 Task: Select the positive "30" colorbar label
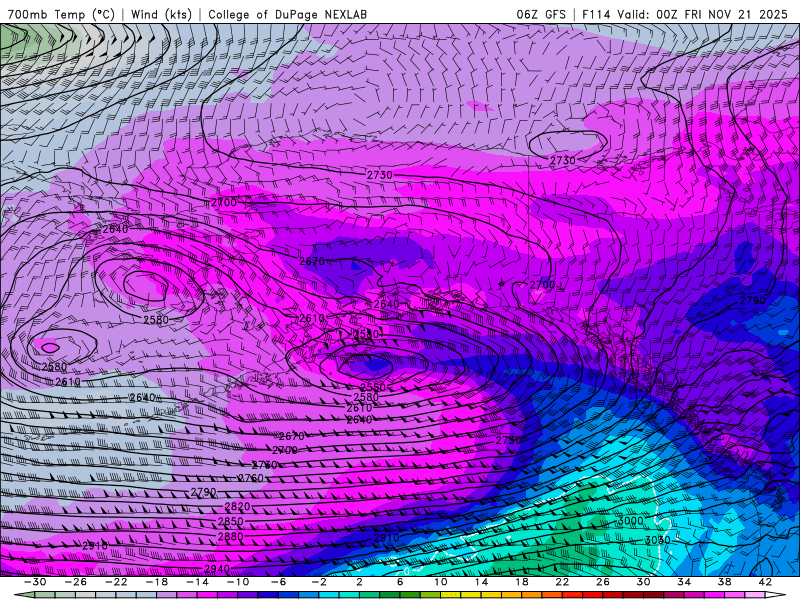pyautogui.click(x=643, y=582)
